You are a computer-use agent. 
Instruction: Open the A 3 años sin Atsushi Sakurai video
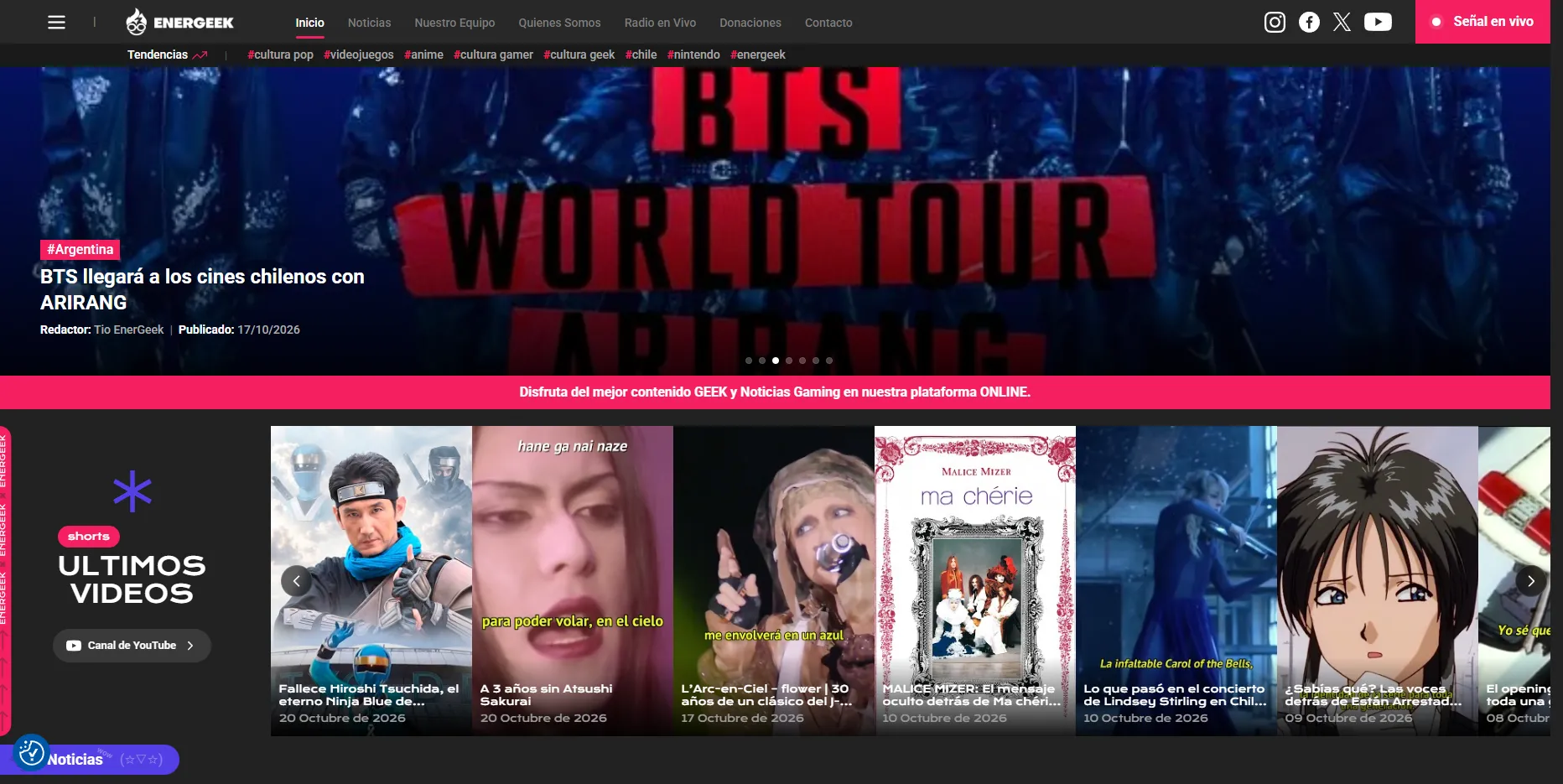573,581
